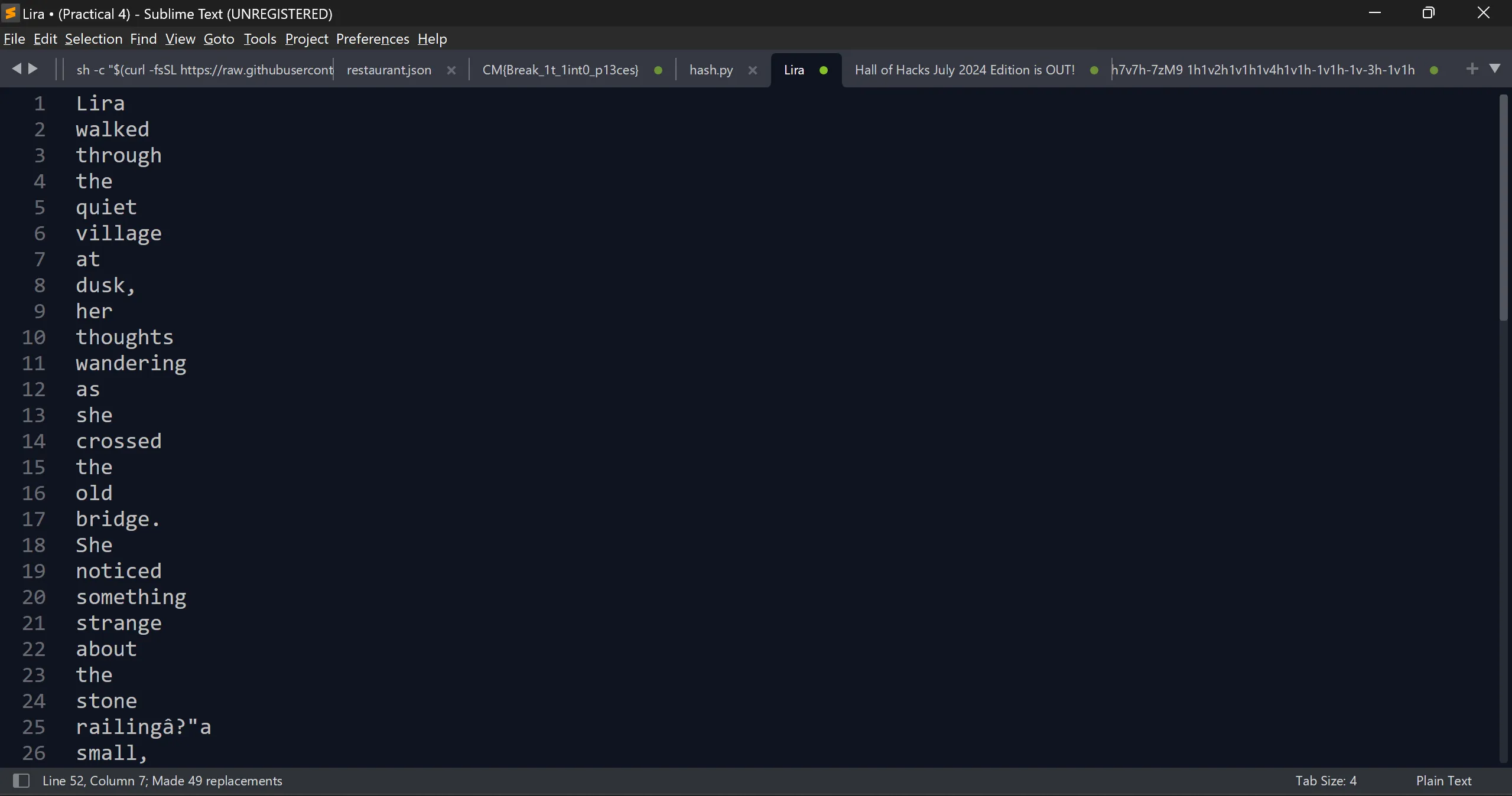The width and height of the screenshot is (1512, 796).
Task: Click status text Line 52, Column 7
Action: [95, 781]
